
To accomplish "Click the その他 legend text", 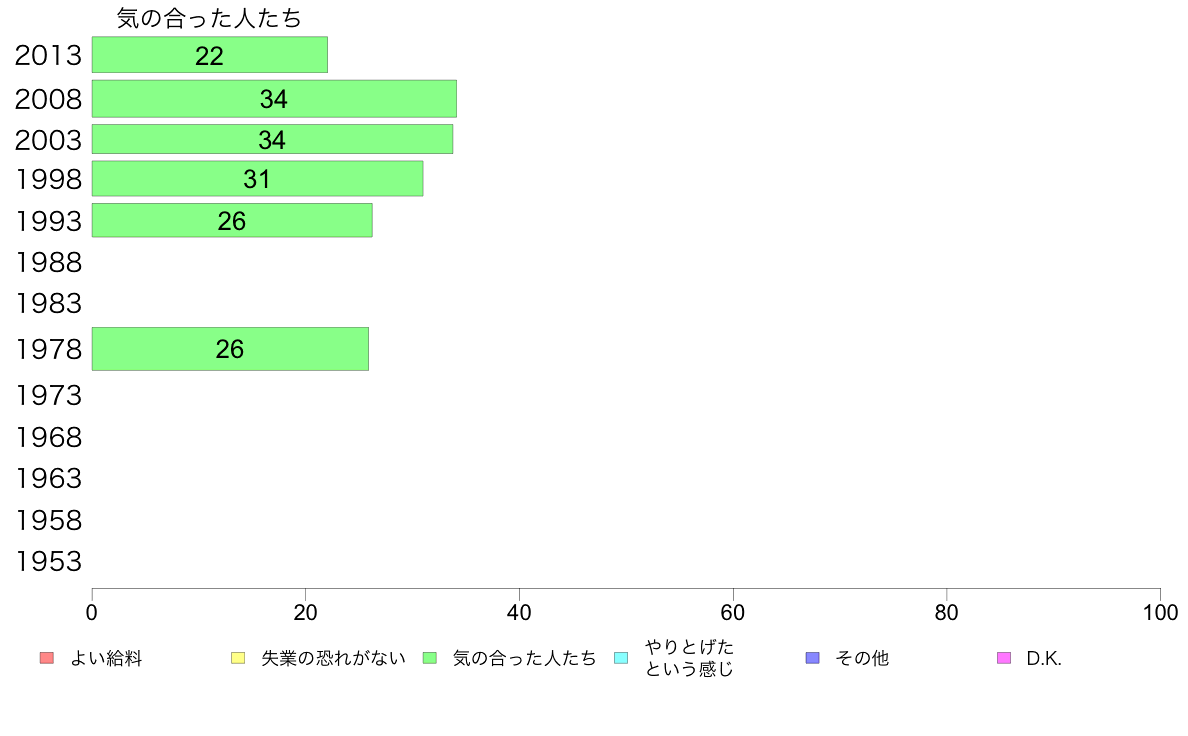I will [862, 659].
